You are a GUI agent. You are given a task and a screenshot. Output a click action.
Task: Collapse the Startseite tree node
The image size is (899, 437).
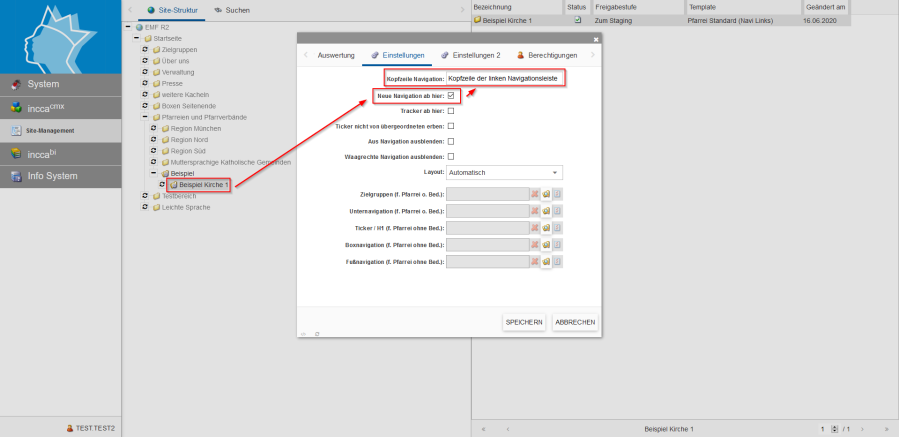138,38
